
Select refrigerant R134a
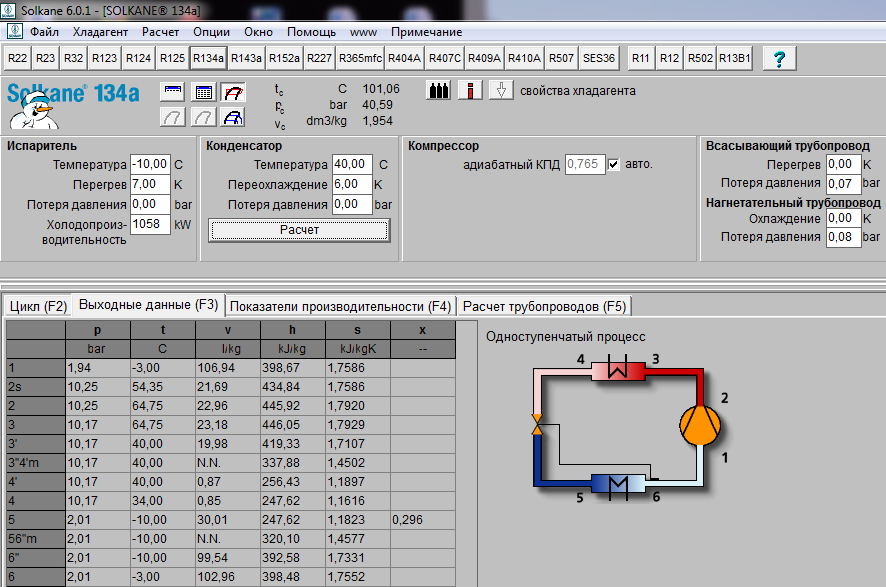[x=209, y=58]
